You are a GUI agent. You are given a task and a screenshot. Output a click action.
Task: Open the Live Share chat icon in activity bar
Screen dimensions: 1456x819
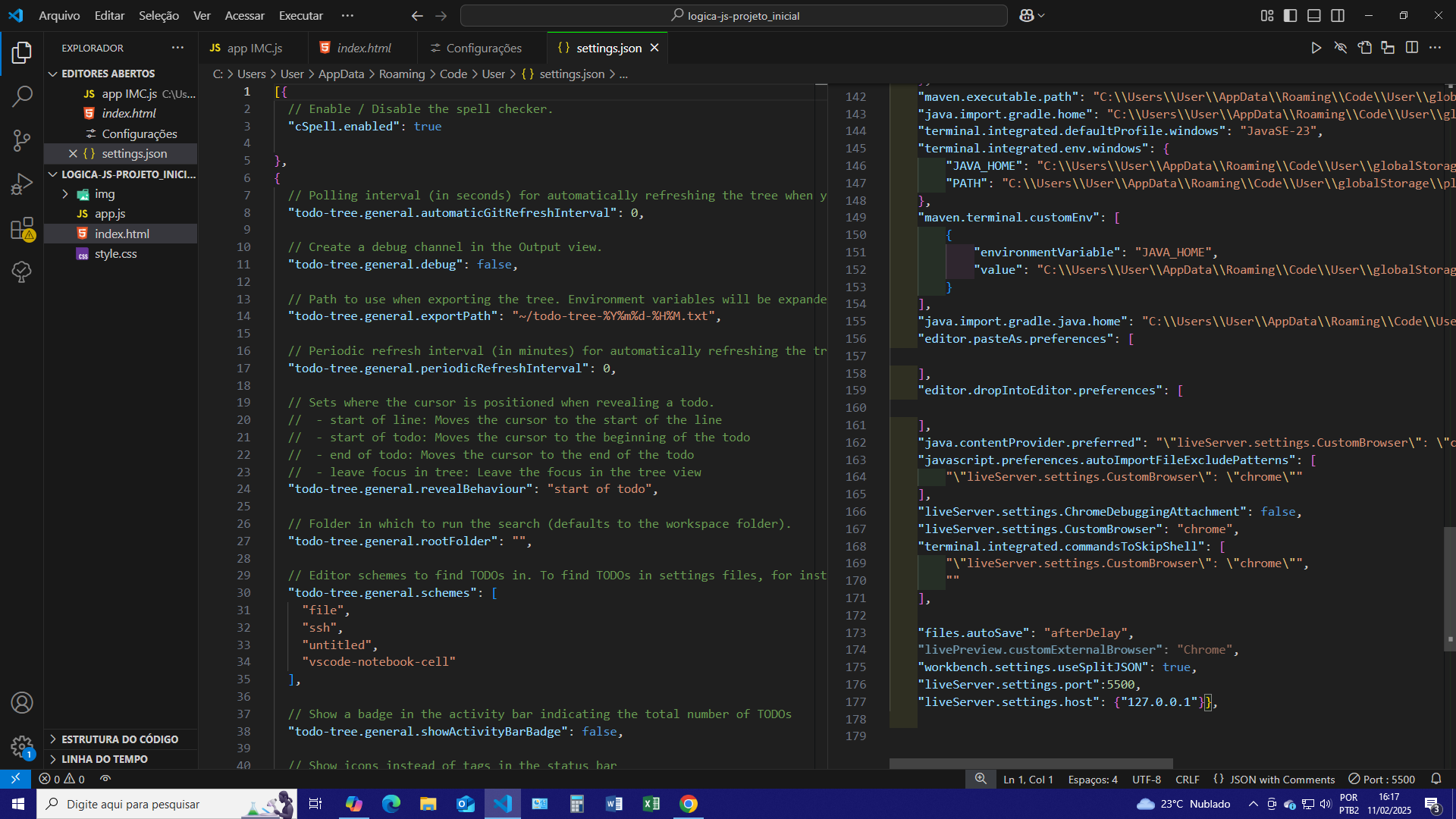click(x=22, y=271)
